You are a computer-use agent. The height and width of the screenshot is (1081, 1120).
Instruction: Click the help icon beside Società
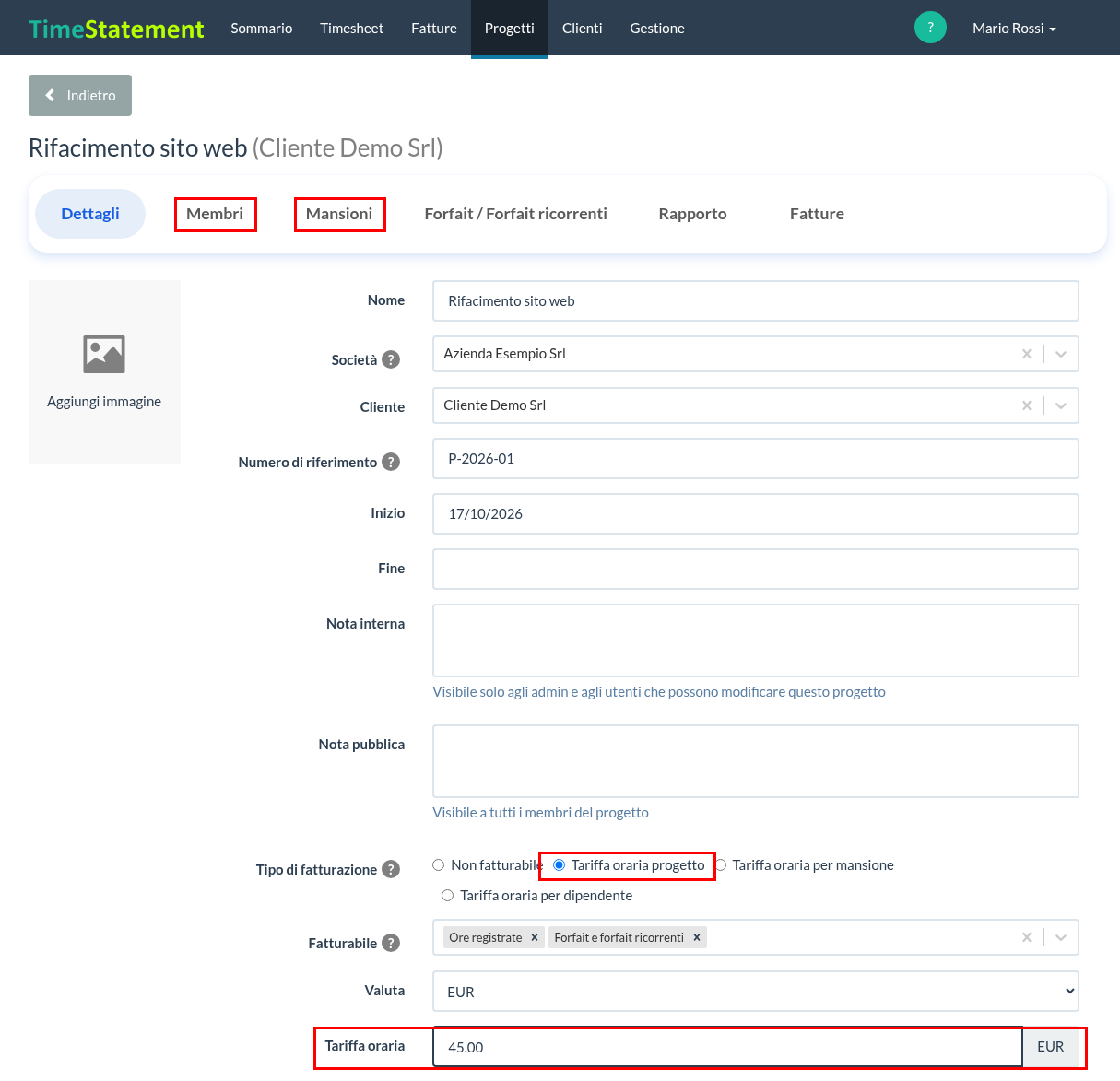tap(391, 359)
